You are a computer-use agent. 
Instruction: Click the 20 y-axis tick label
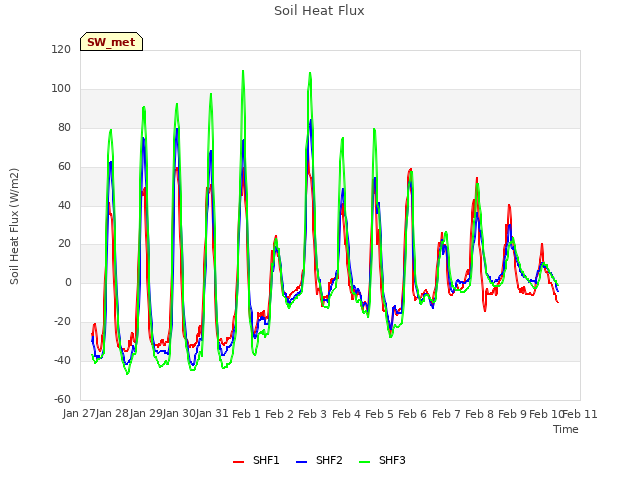[64, 244]
